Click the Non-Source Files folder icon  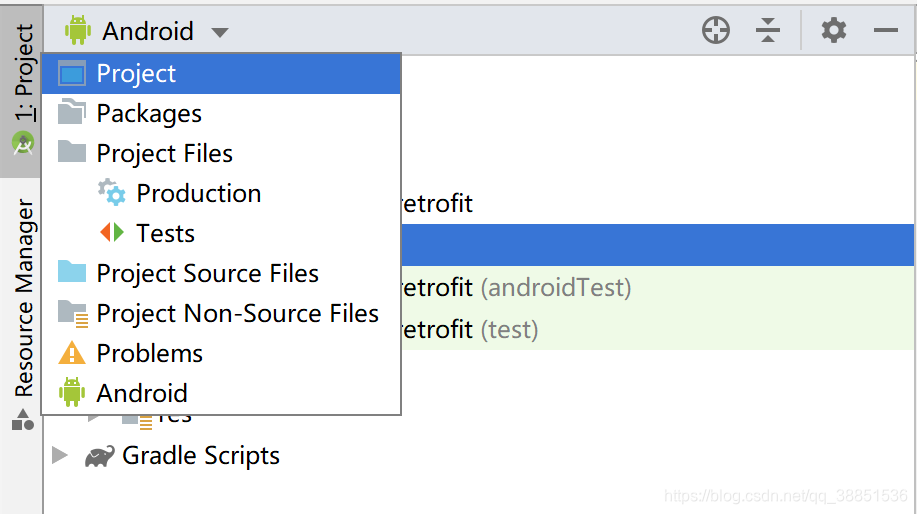(x=73, y=313)
